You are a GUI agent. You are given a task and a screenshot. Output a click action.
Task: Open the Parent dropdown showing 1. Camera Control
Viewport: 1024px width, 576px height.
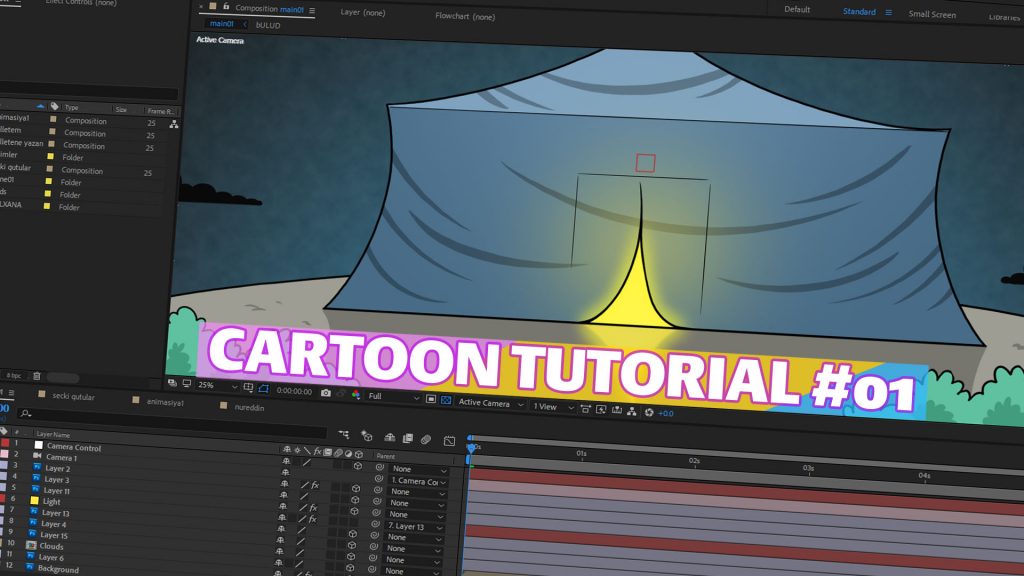coord(418,481)
